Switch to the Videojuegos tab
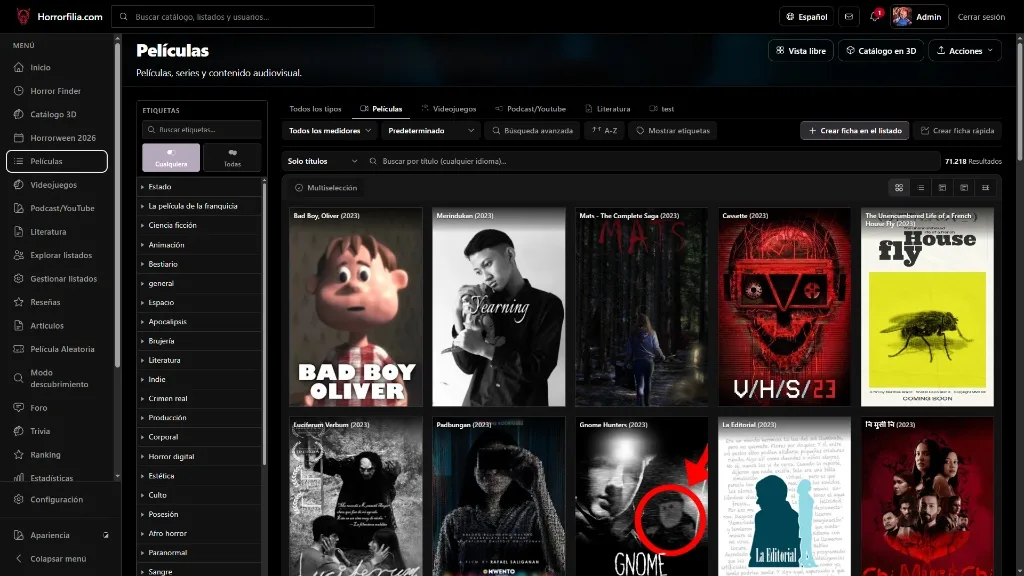 tap(449, 109)
